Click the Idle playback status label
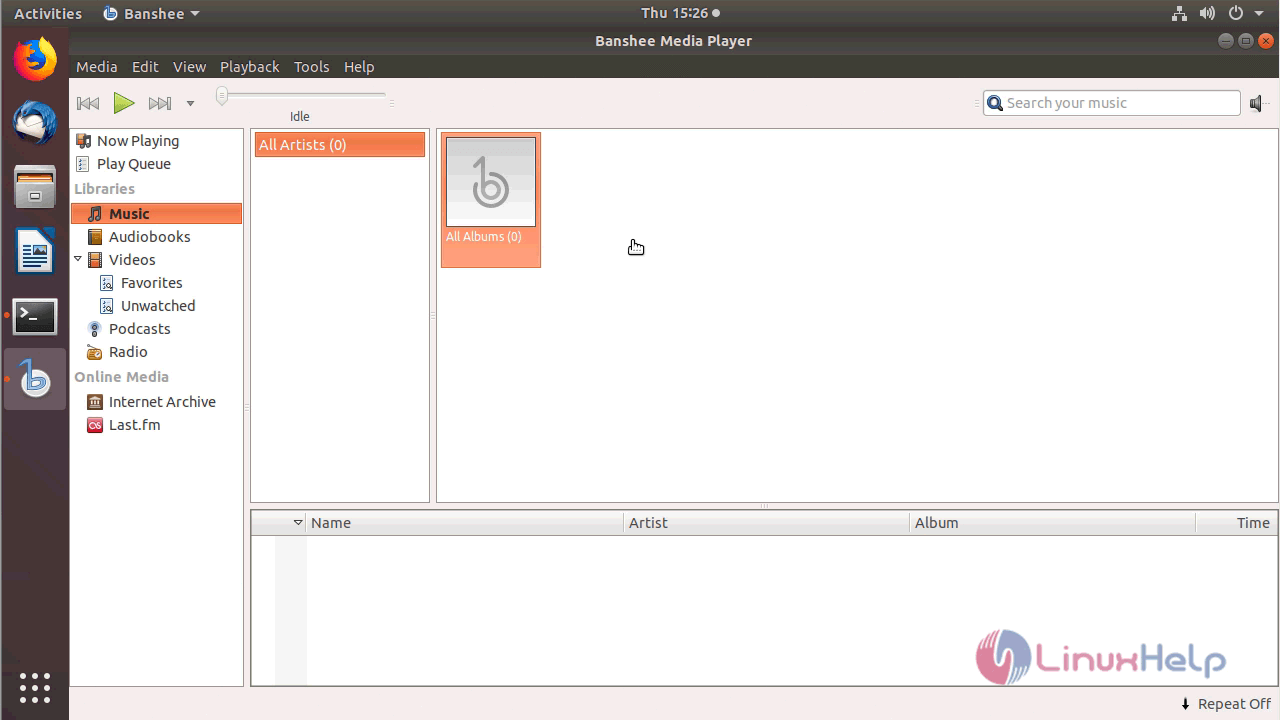This screenshot has height=720, width=1280. (300, 117)
